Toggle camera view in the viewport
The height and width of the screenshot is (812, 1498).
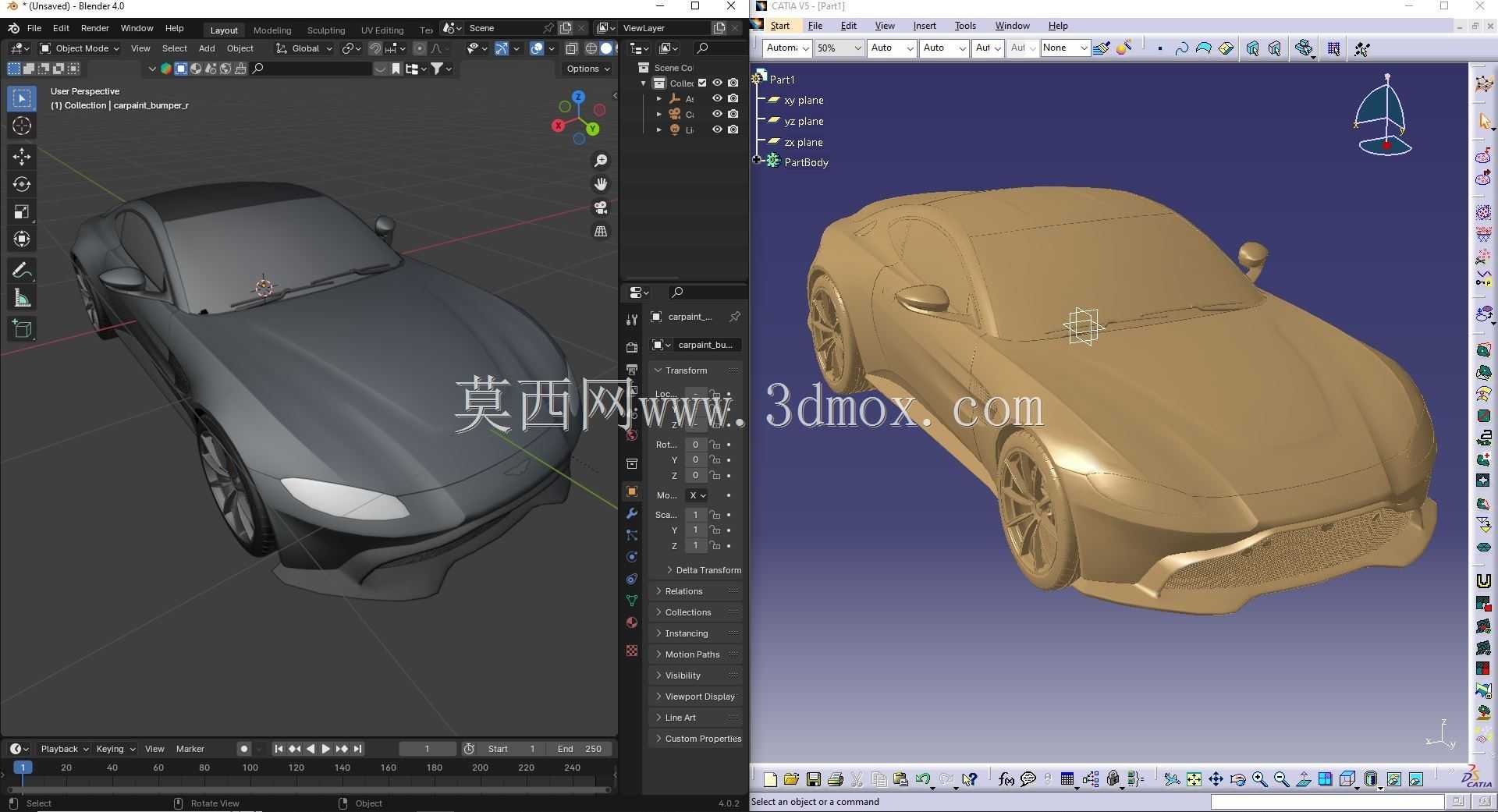click(601, 207)
